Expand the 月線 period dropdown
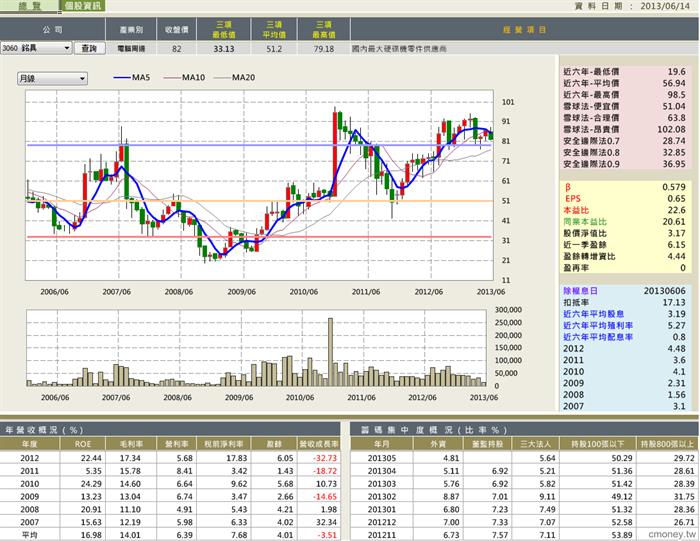 52,79
